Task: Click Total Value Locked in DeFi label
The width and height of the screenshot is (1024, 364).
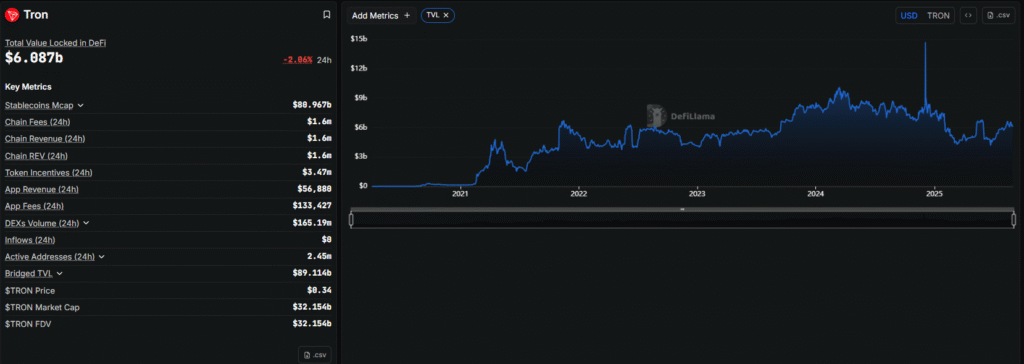Action: [56, 42]
